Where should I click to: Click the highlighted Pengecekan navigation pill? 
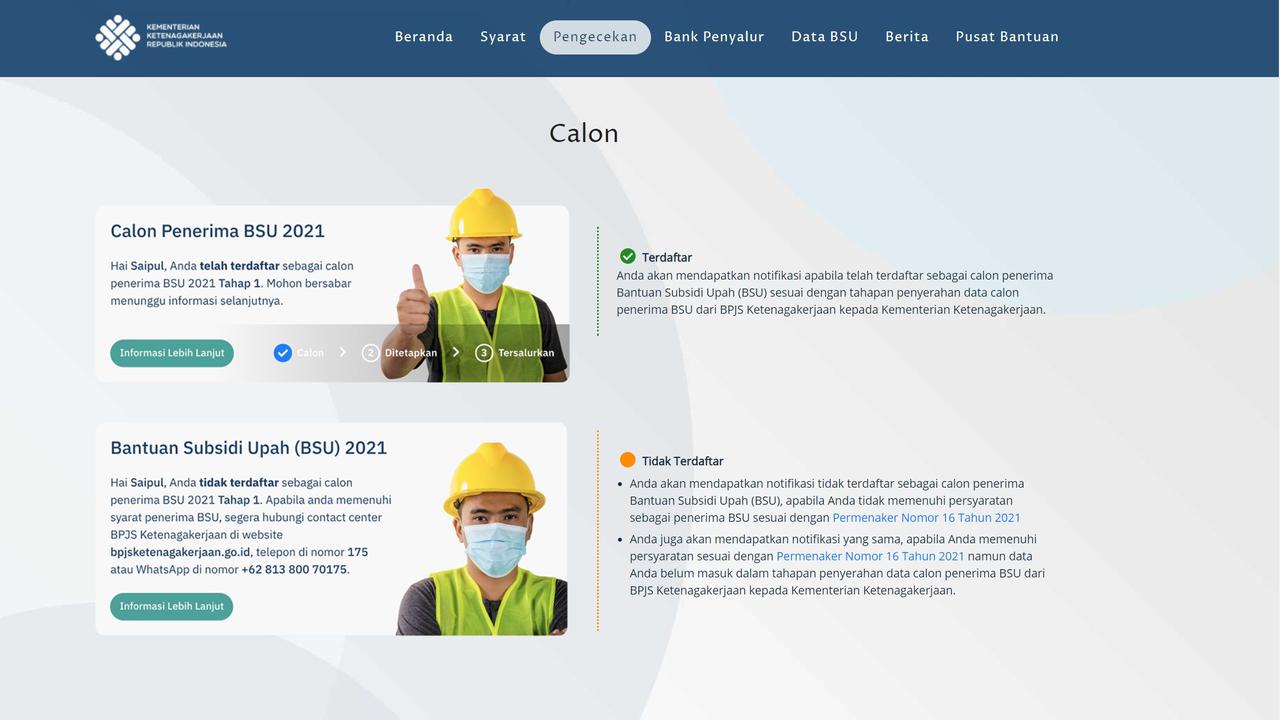coord(595,36)
